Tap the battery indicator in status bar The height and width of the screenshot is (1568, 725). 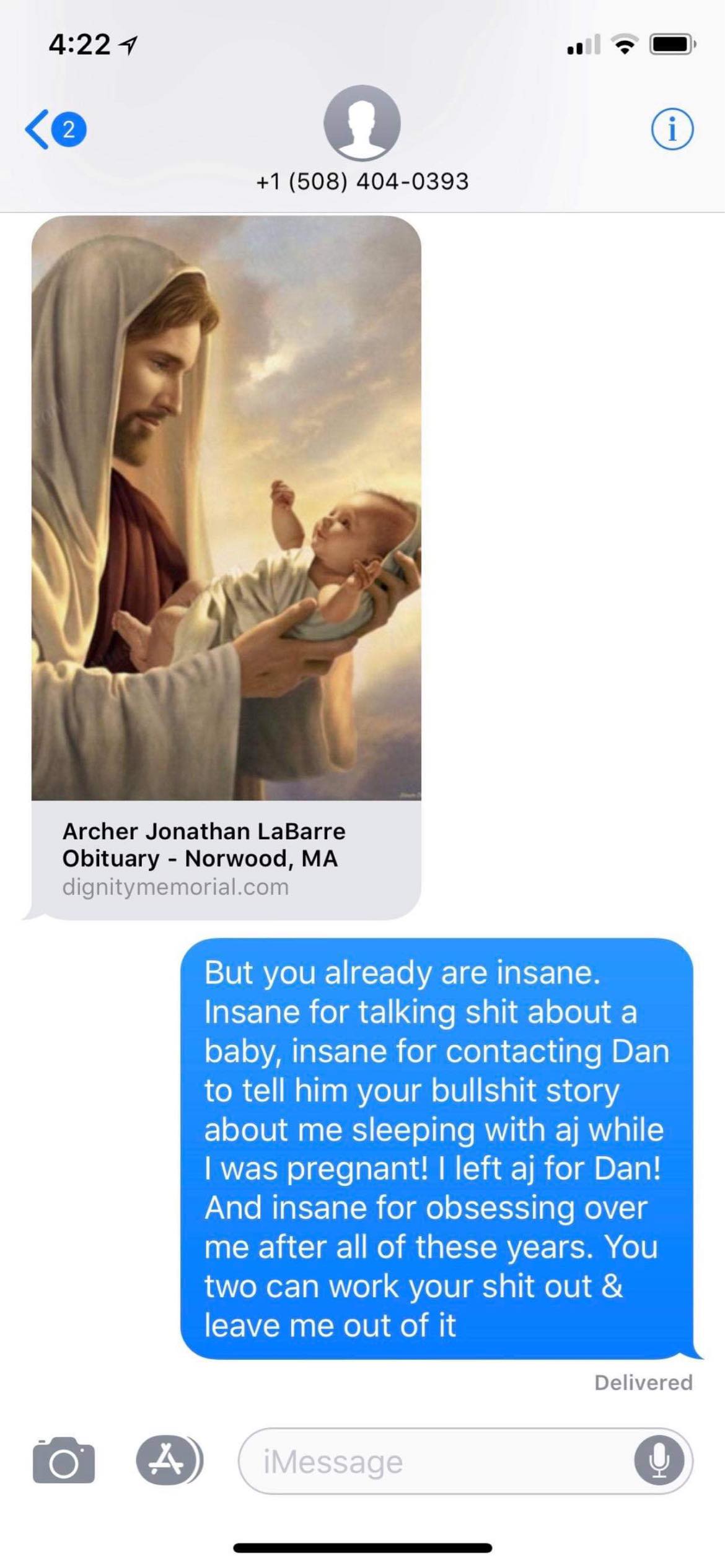pyautogui.click(x=672, y=45)
